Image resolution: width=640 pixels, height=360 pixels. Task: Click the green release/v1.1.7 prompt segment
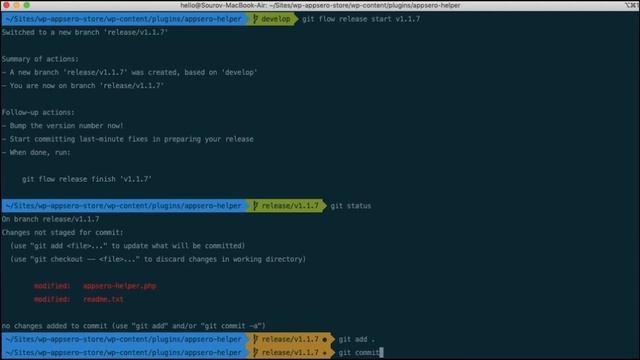coord(286,206)
